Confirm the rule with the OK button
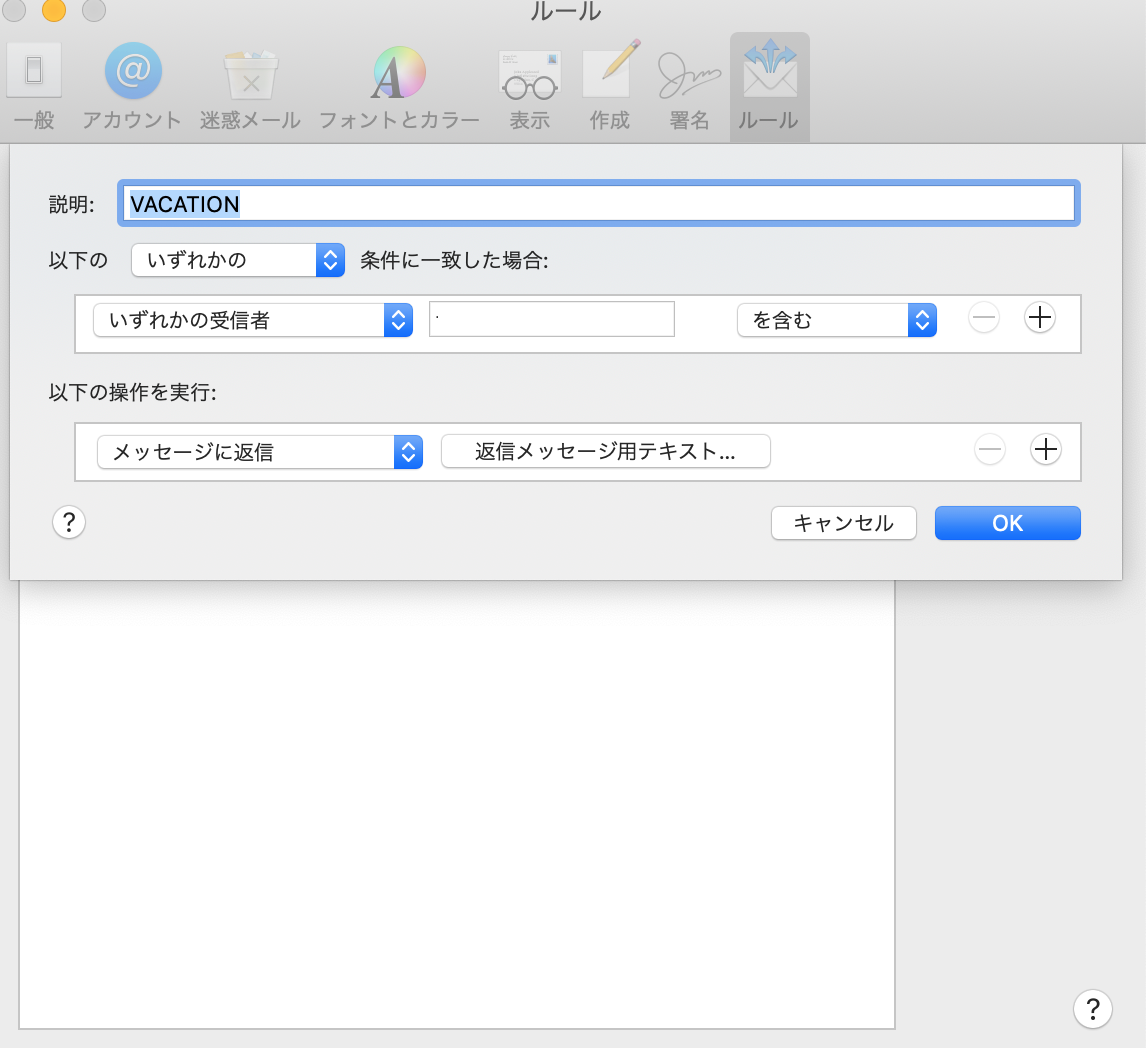Image resolution: width=1146 pixels, height=1048 pixels. [1007, 523]
